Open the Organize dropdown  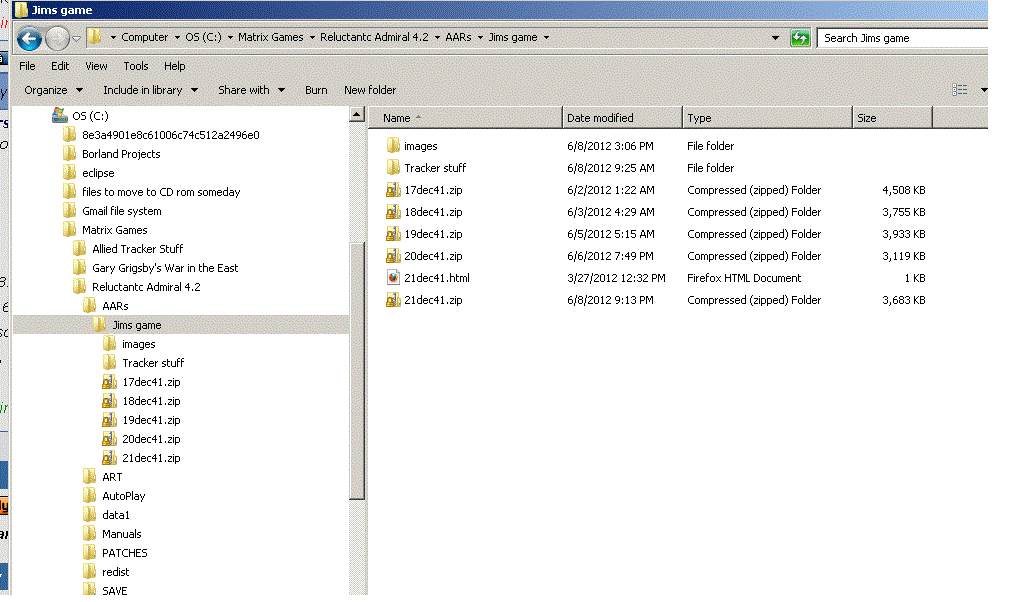(x=53, y=90)
